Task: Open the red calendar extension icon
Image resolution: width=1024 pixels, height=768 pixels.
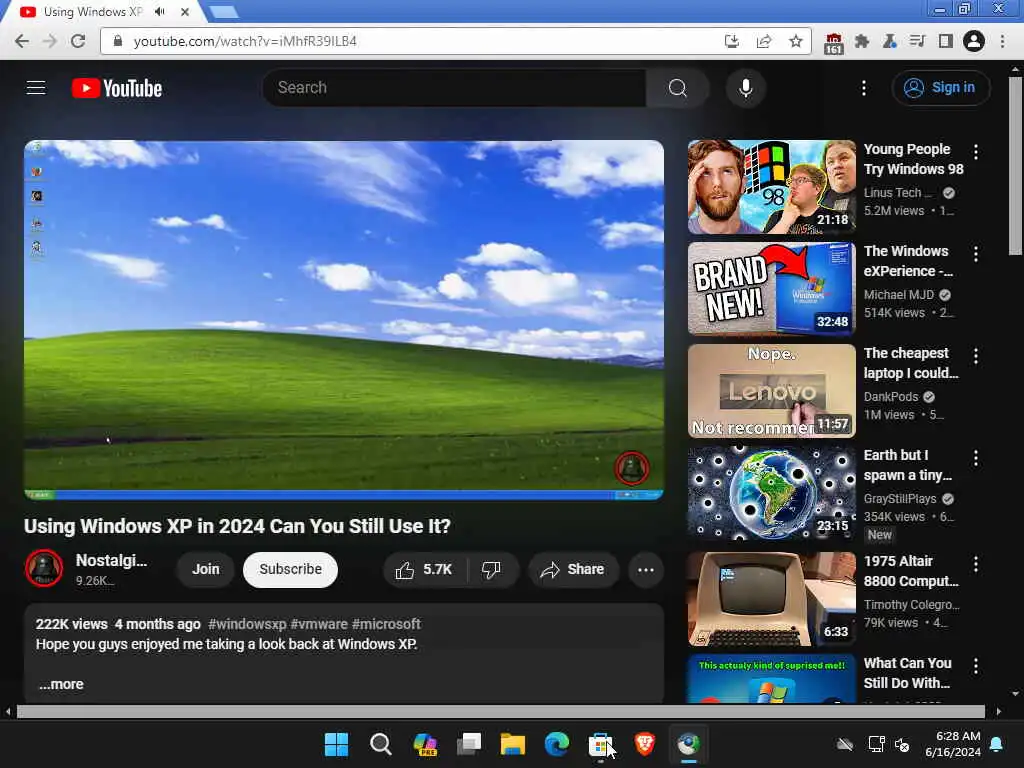Action: (x=833, y=43)
